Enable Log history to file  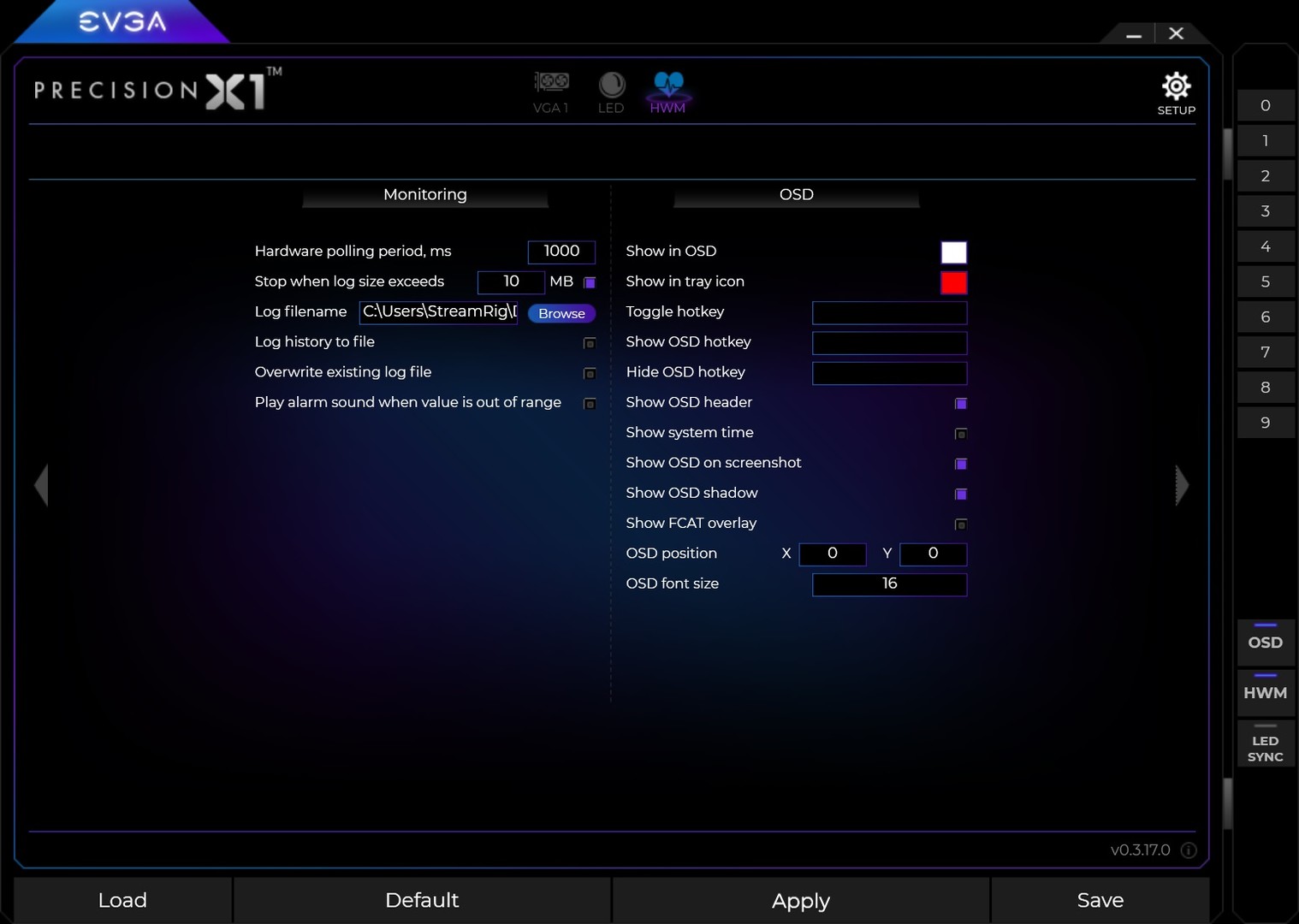(590, 343)
